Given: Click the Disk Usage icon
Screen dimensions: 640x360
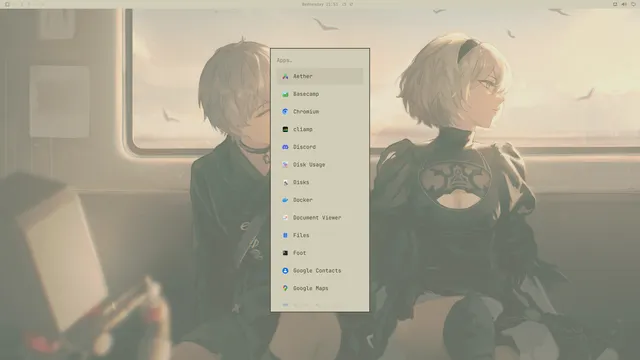Looking at the screenshot, I should click(x=285, y=164).
